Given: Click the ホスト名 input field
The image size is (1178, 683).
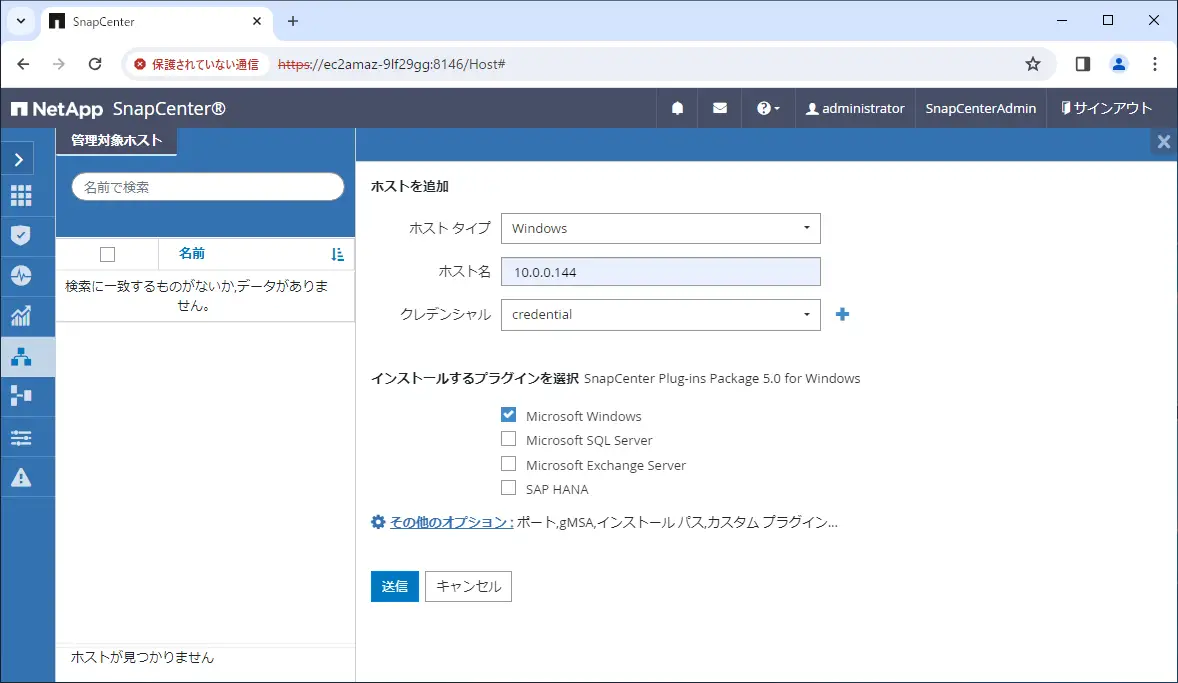Looking at the screenshot, I should tap(660, 272).
